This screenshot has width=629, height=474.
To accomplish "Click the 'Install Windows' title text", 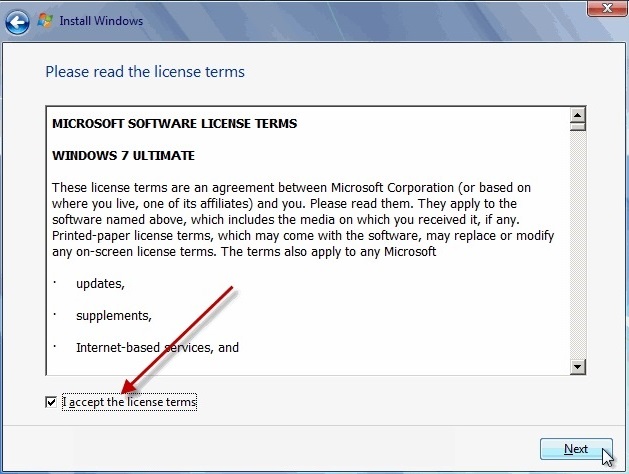I will (101, 21).
